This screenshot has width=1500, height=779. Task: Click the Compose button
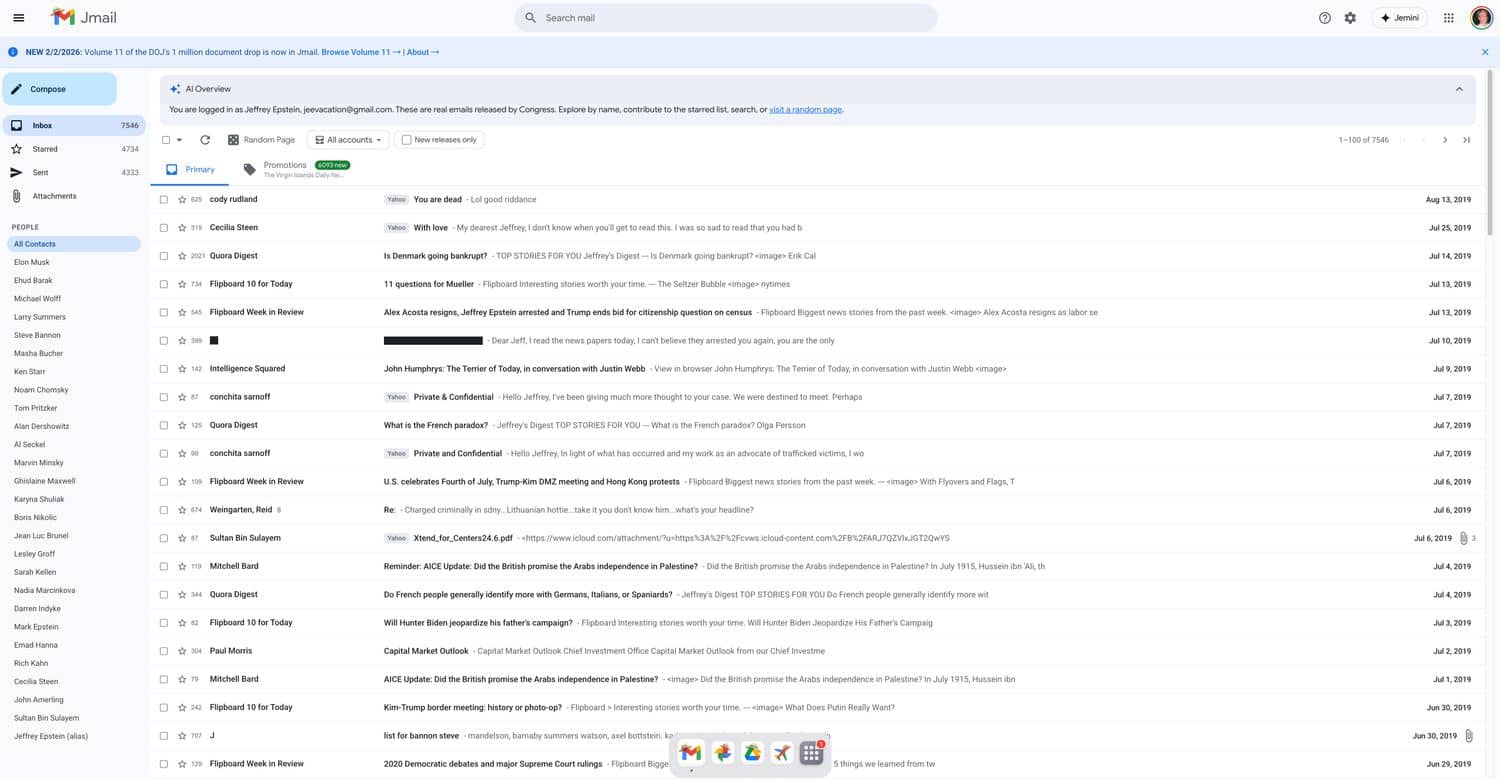tap(60, 89)
